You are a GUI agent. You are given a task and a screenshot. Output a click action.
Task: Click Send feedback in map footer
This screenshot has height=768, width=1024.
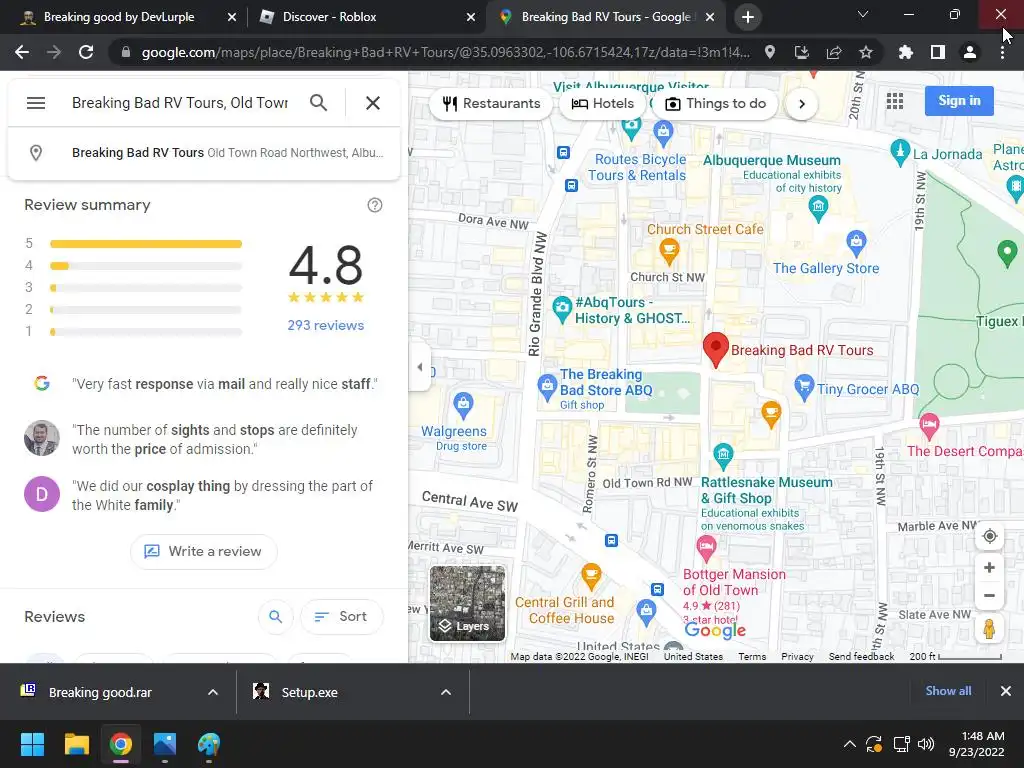pos(861,656)
